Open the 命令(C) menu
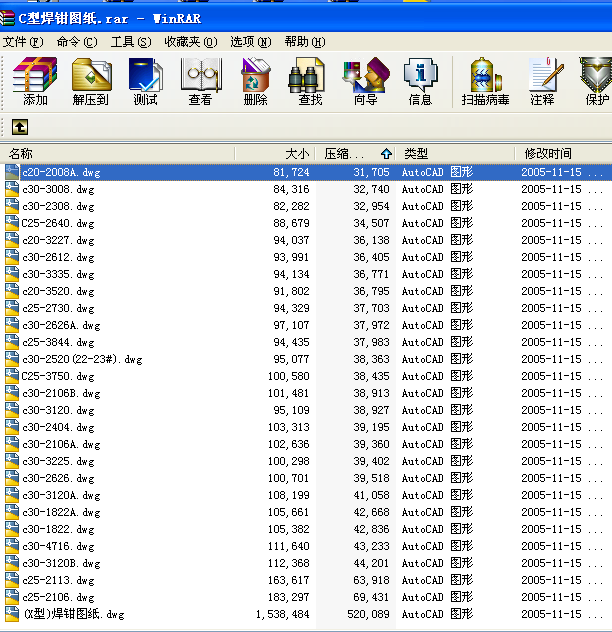 tap(77, 42)
